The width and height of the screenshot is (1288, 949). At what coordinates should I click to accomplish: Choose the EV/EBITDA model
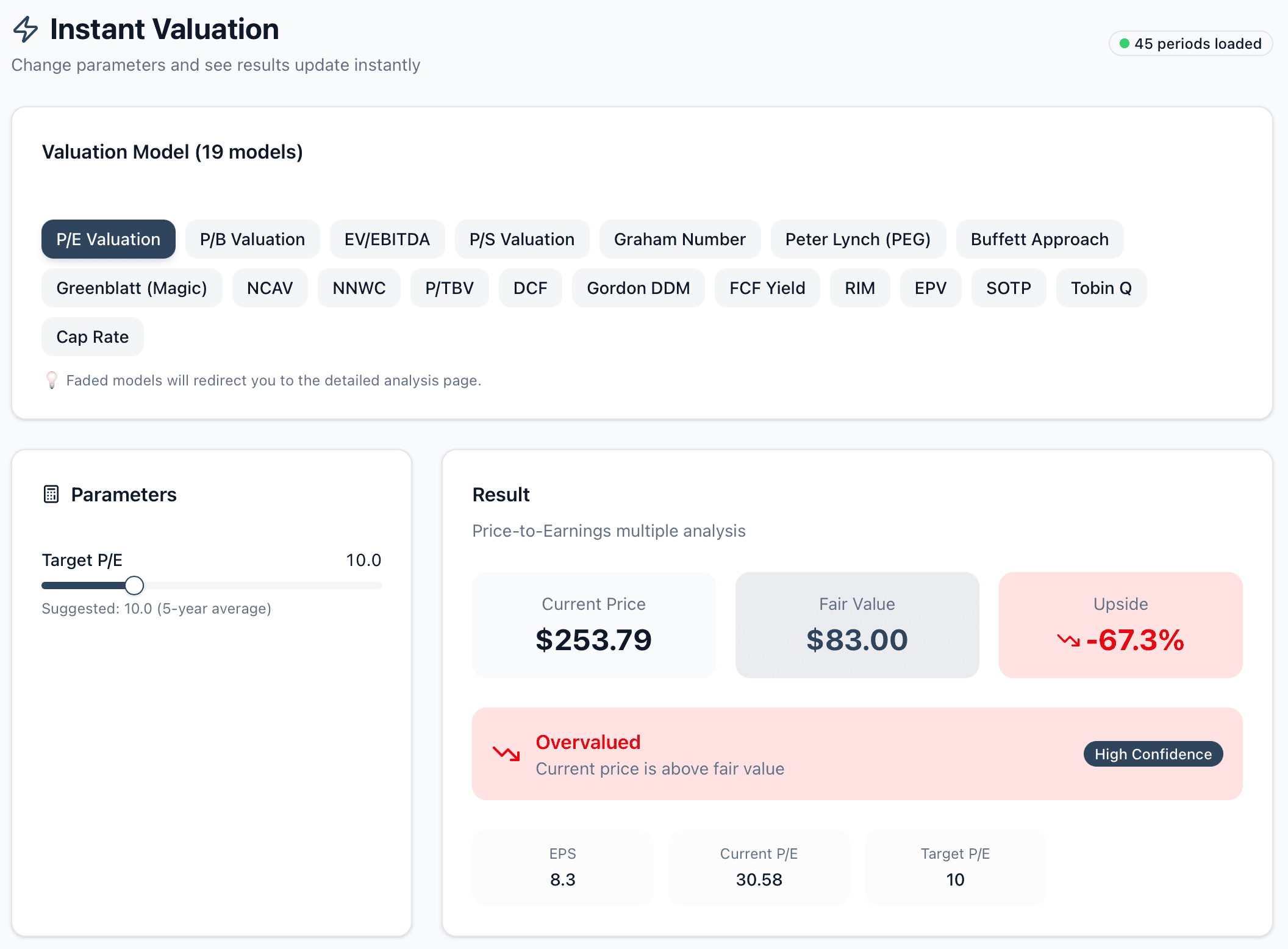tap(387, 239)
